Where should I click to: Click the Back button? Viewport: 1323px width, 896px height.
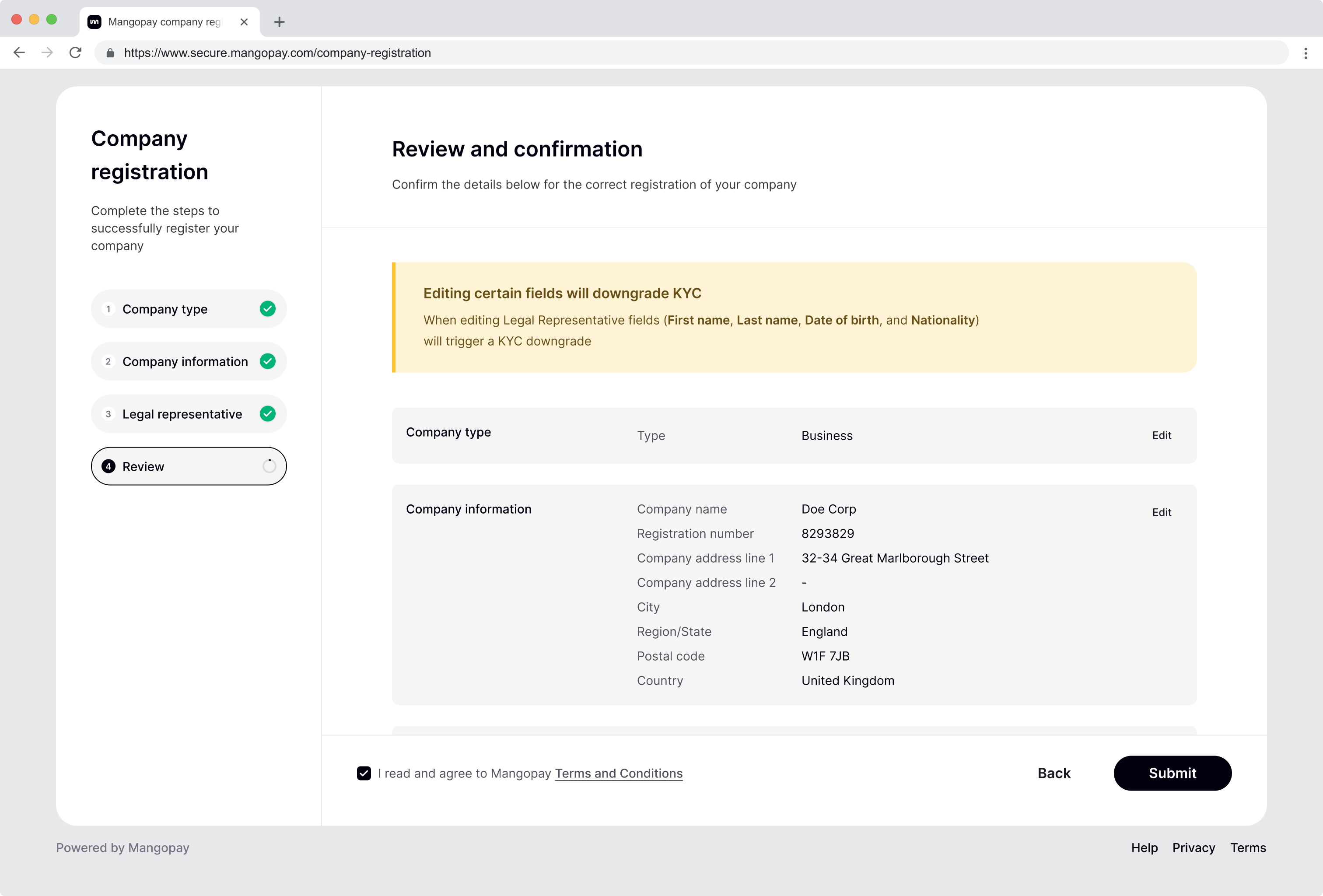click(1054, 773)
